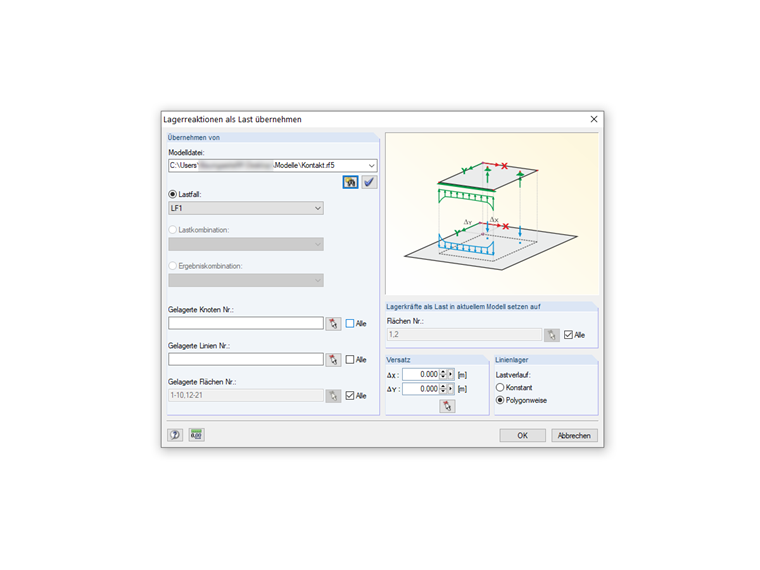Click the ΔY offset value field
This screenshot has width=760, height=570.
(x=421, y=389)
